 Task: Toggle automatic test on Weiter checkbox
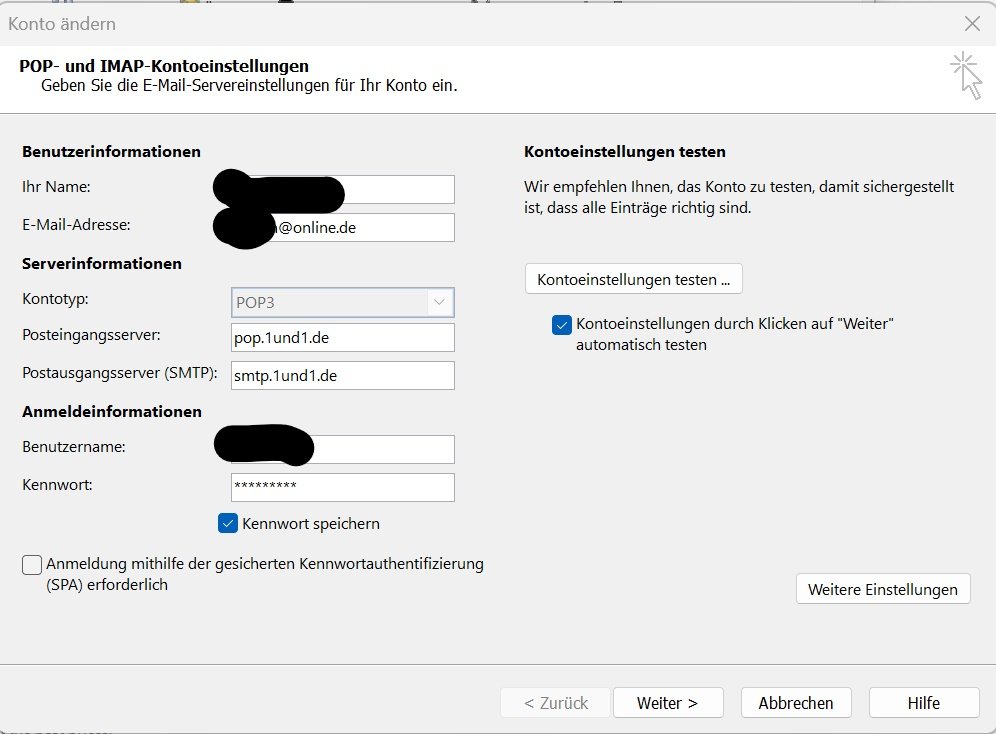[x=562, y=325]
